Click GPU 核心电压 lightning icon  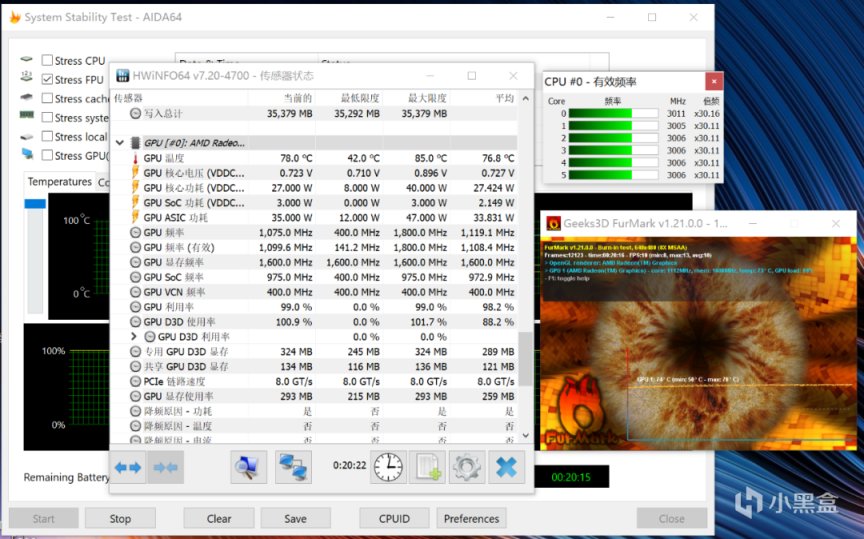point(135,173)
